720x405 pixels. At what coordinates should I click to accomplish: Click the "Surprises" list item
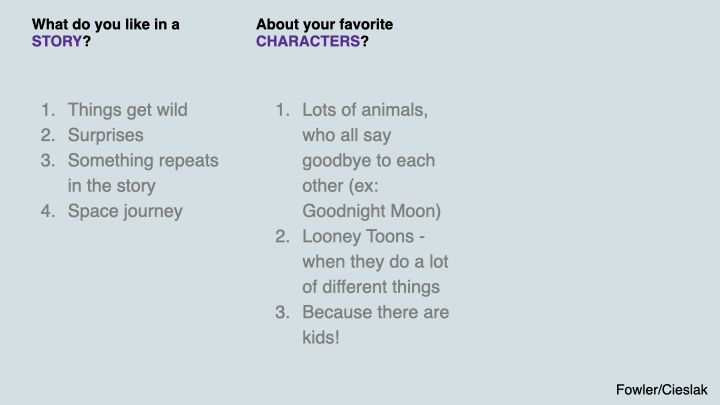pyautogui.click(x=105, y=135)
